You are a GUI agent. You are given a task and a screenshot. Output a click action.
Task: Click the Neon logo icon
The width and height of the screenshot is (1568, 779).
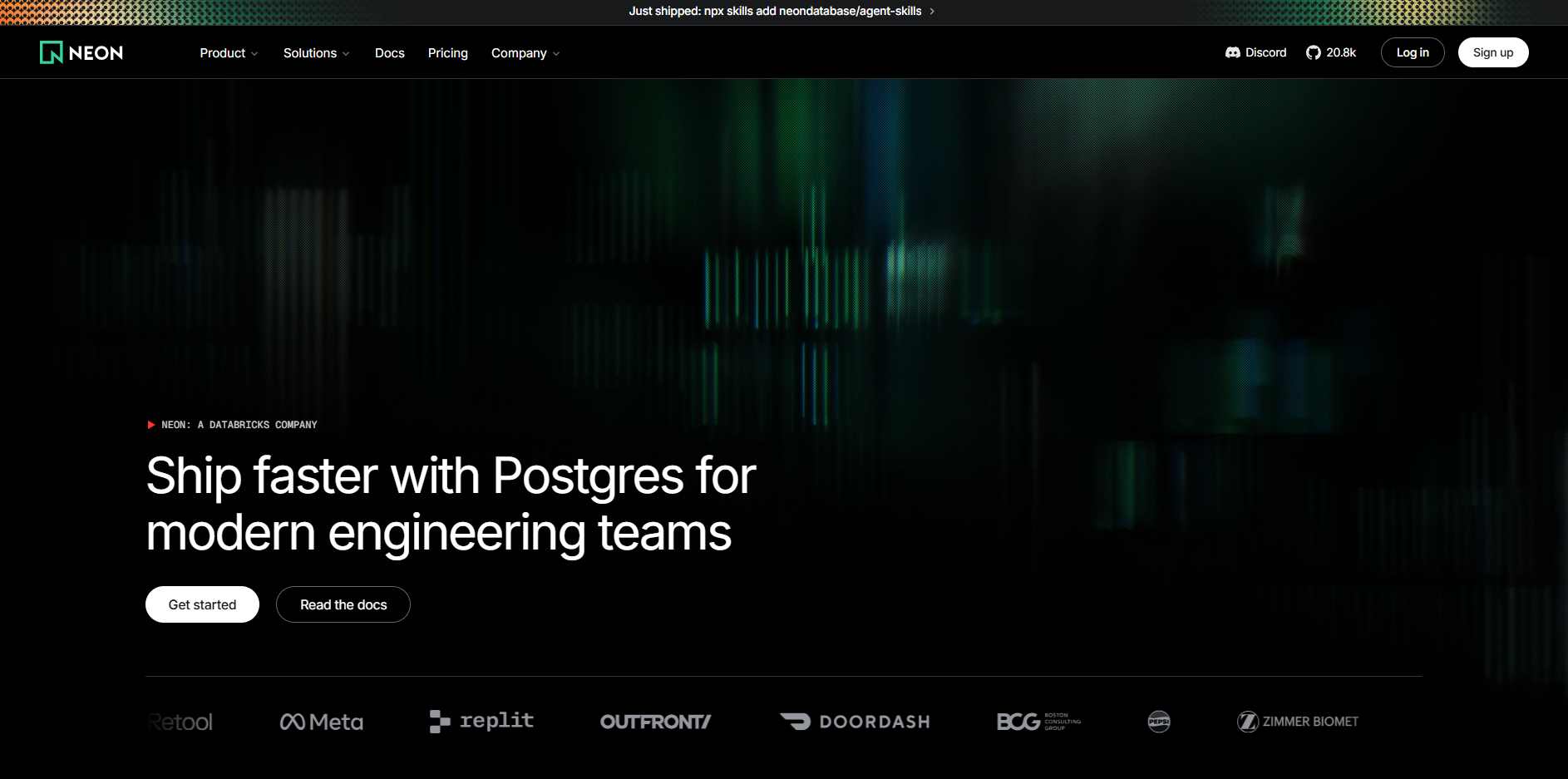tap(52, 52)
